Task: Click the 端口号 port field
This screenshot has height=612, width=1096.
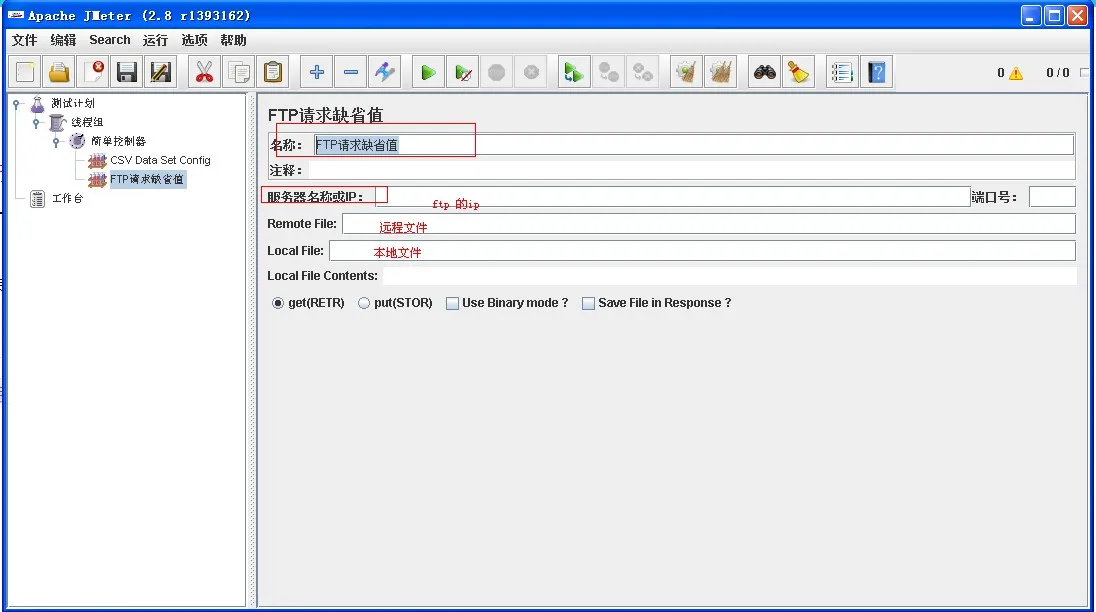Action: click(x=1052, y=197)
